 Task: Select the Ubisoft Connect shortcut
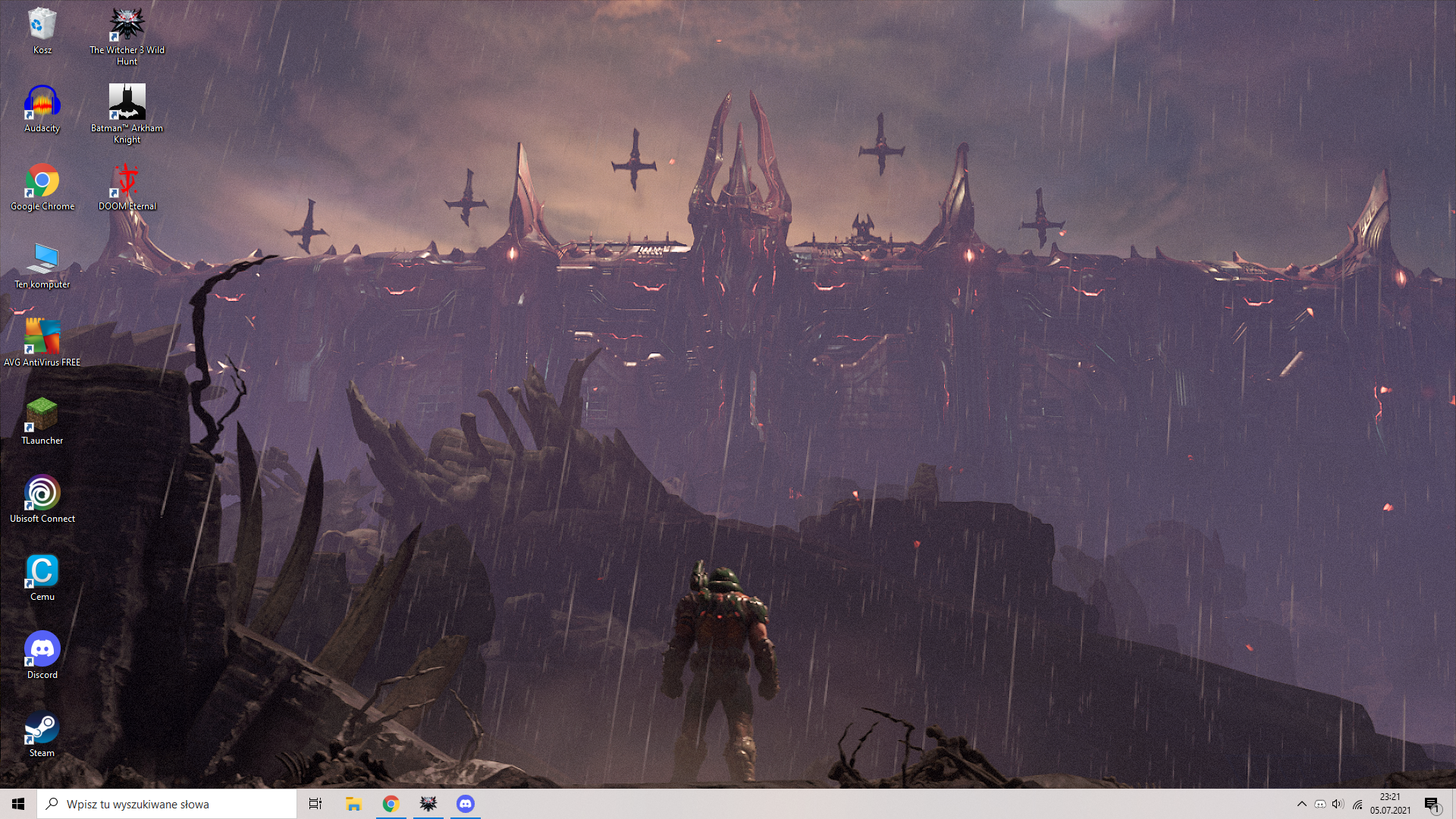pyautogui.click(x=42, y=500)
